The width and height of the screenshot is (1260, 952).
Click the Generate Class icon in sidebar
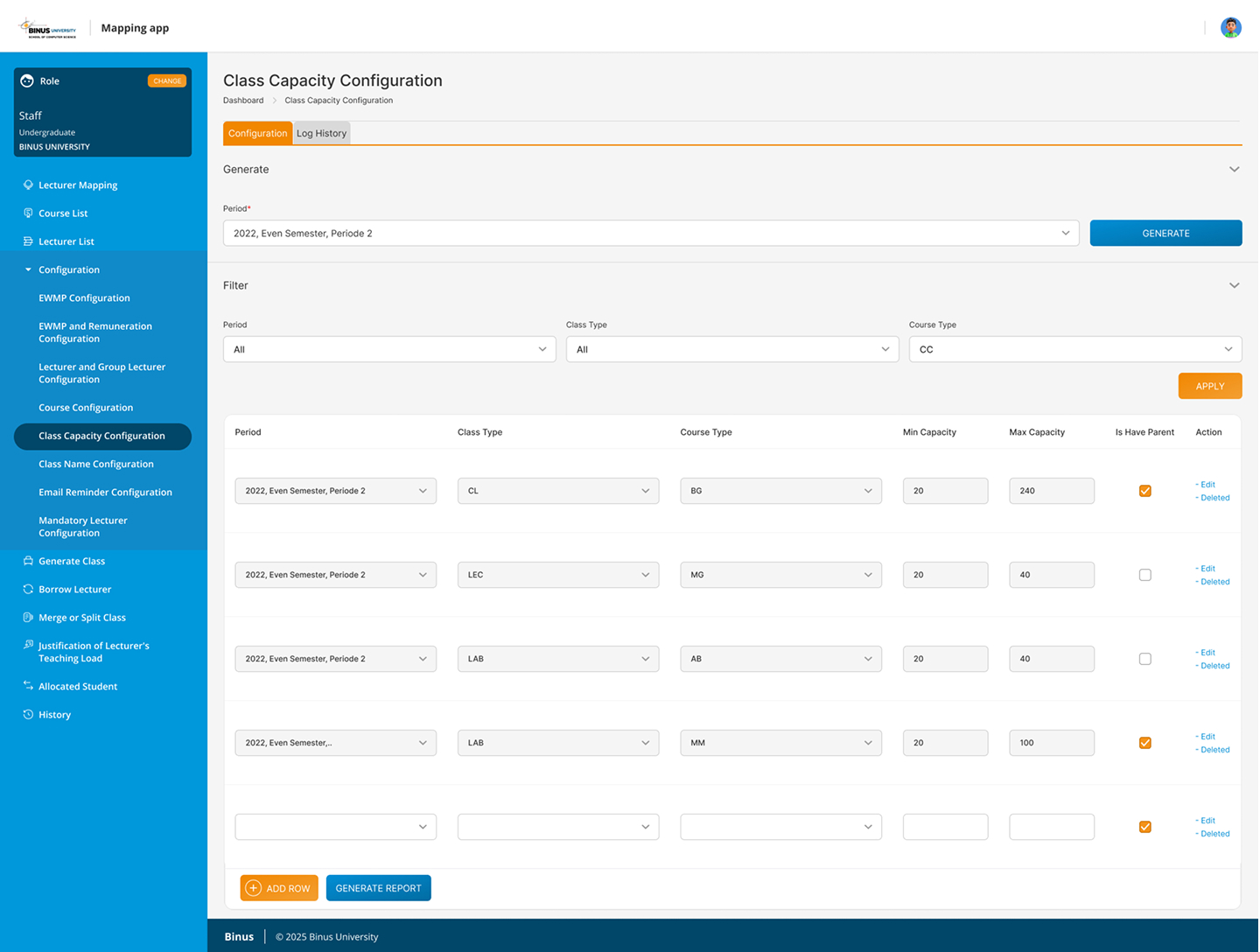pos(28,561)
